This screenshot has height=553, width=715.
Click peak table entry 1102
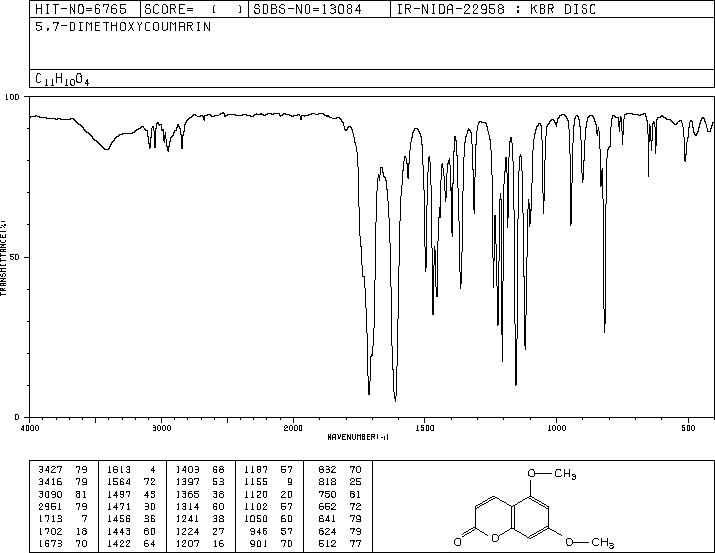click(x=256, y=506)
